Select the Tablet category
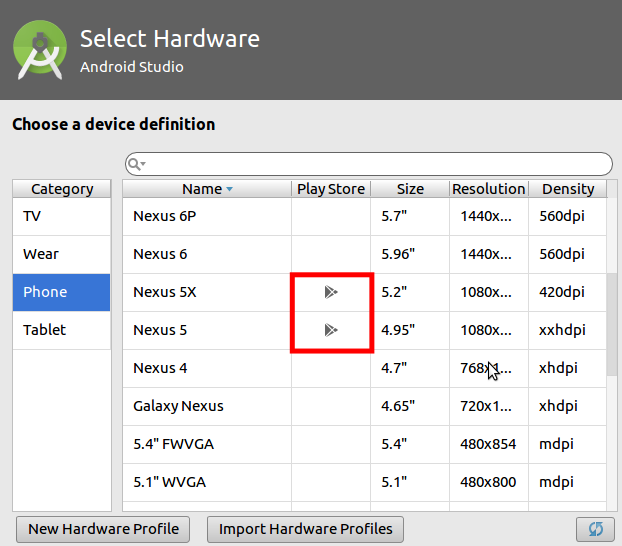The width and height of the screenshot is (622, 546). pos(61,330)
